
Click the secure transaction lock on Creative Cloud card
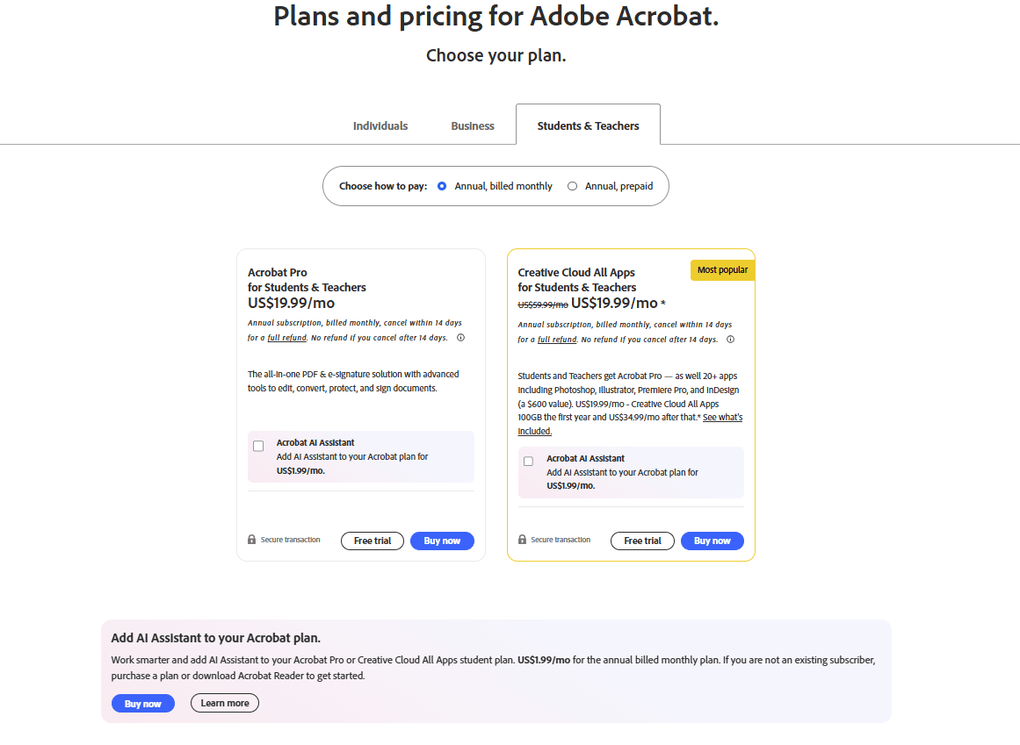[x=521, y=538]
